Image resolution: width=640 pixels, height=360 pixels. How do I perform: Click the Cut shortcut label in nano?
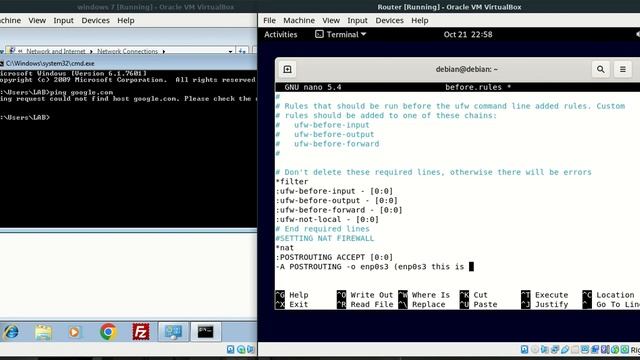click(480, 295)
